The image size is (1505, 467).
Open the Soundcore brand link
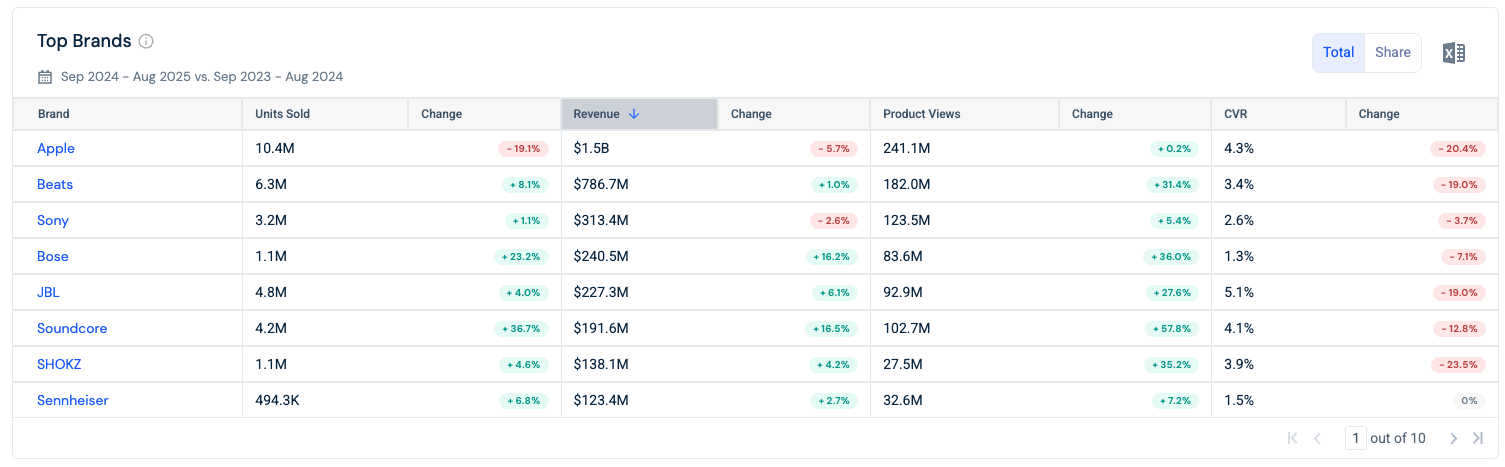pos(72,328)
